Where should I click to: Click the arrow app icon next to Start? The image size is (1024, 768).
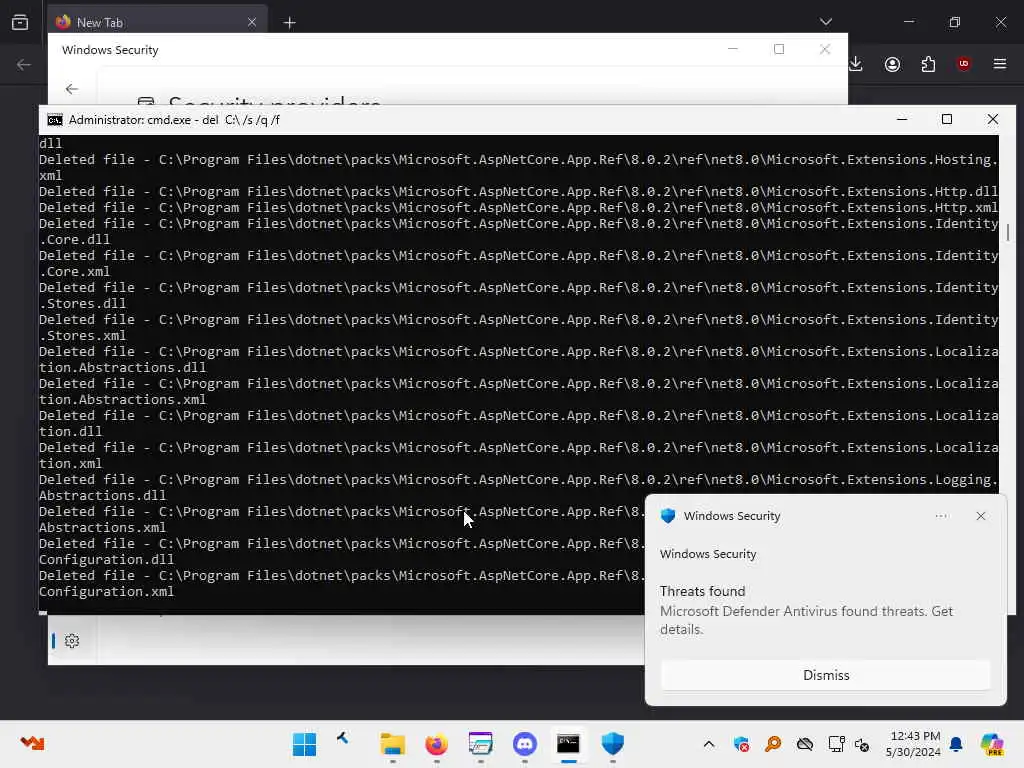(342, 739)
